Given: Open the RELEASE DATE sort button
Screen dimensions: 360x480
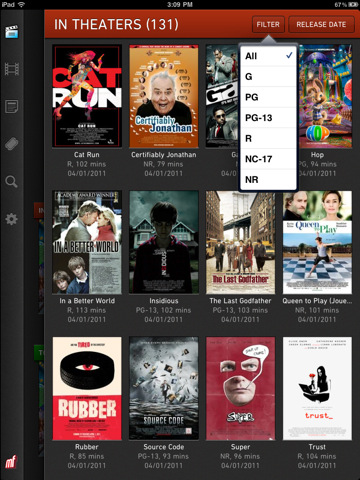Looking at the screenshot, I should [321, 24].
